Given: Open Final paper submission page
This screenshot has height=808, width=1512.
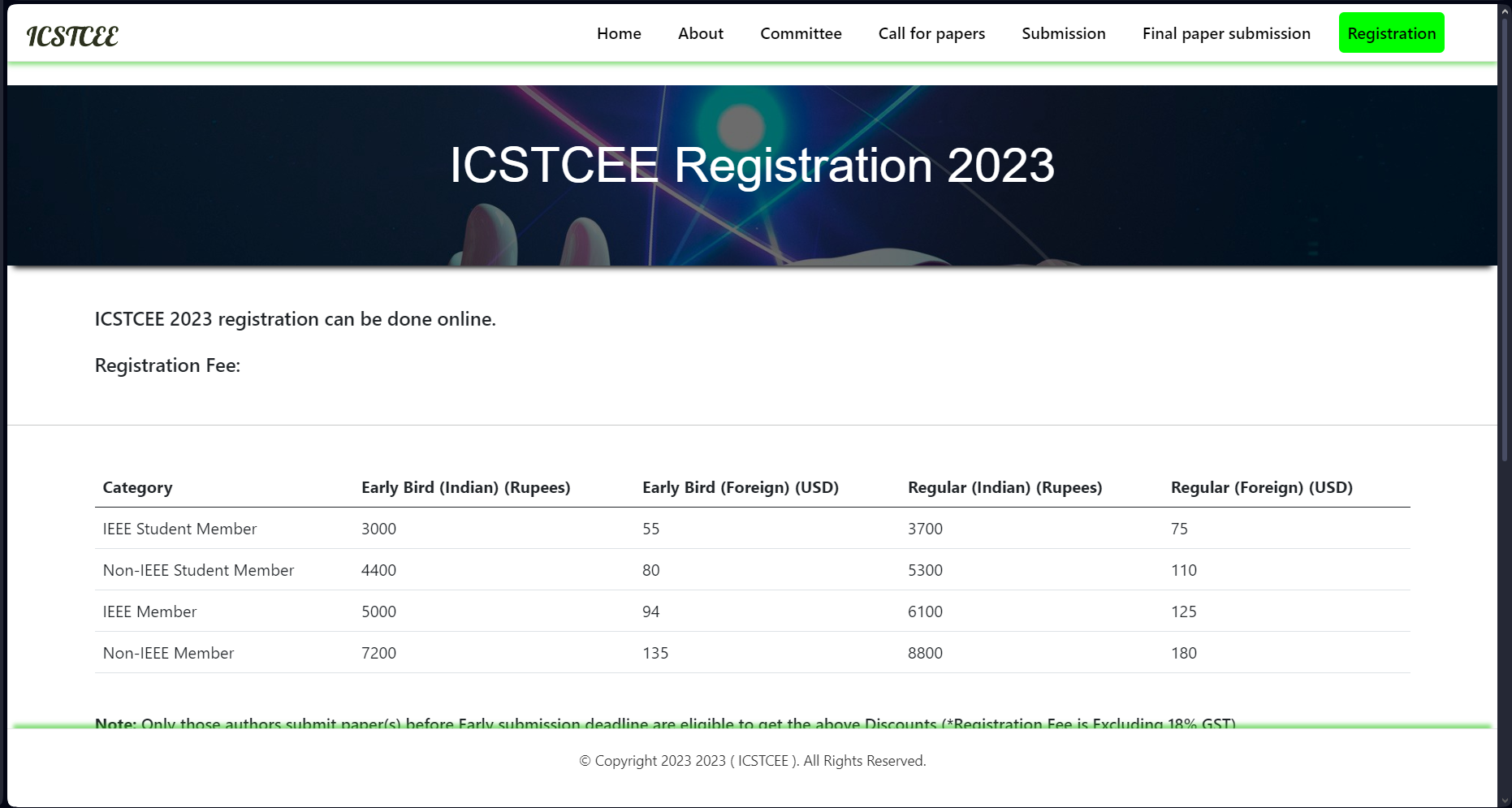Looking at the screenshot, I should [1226, 33].
